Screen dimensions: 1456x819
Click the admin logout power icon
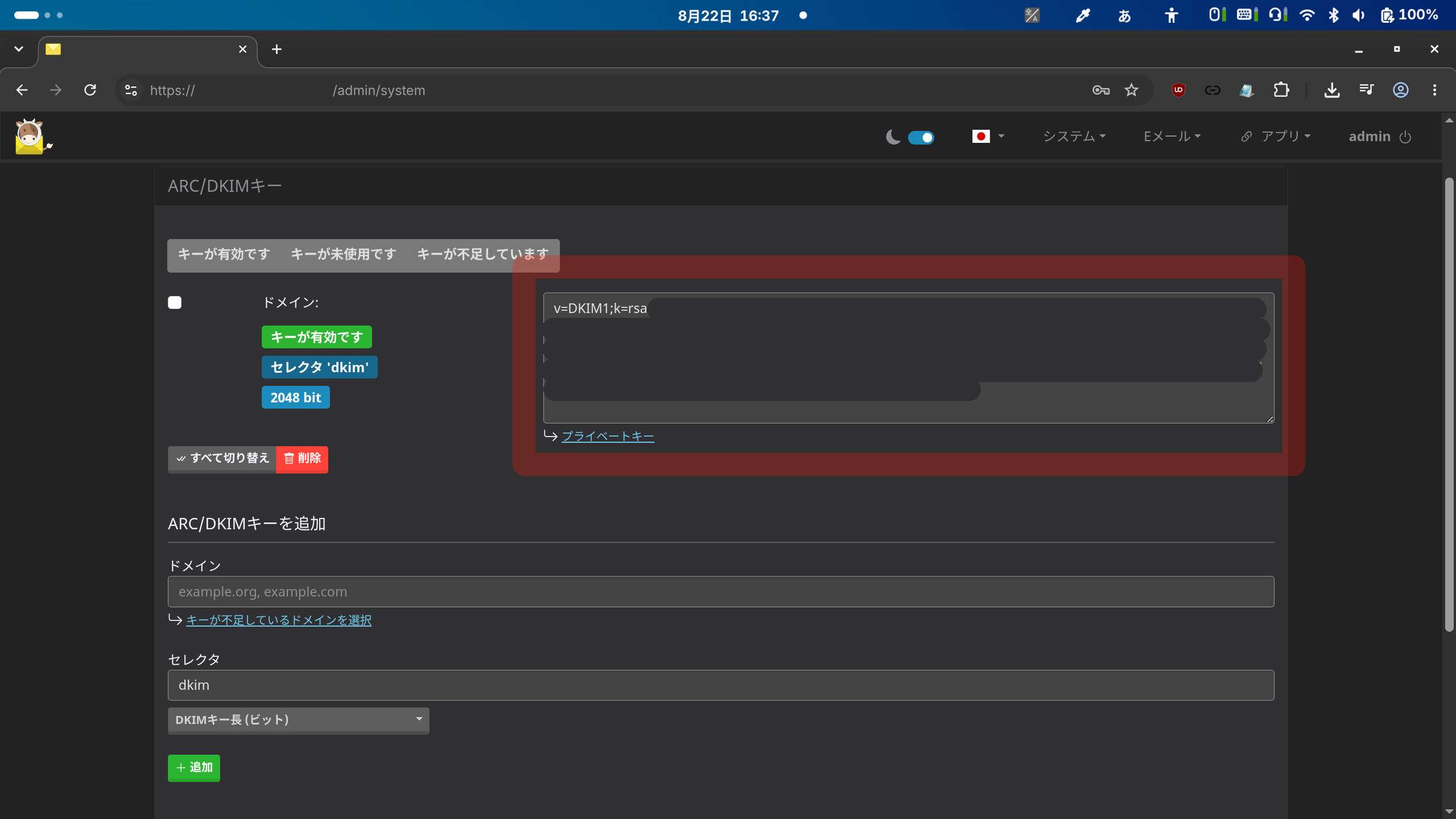point(1405,137)
